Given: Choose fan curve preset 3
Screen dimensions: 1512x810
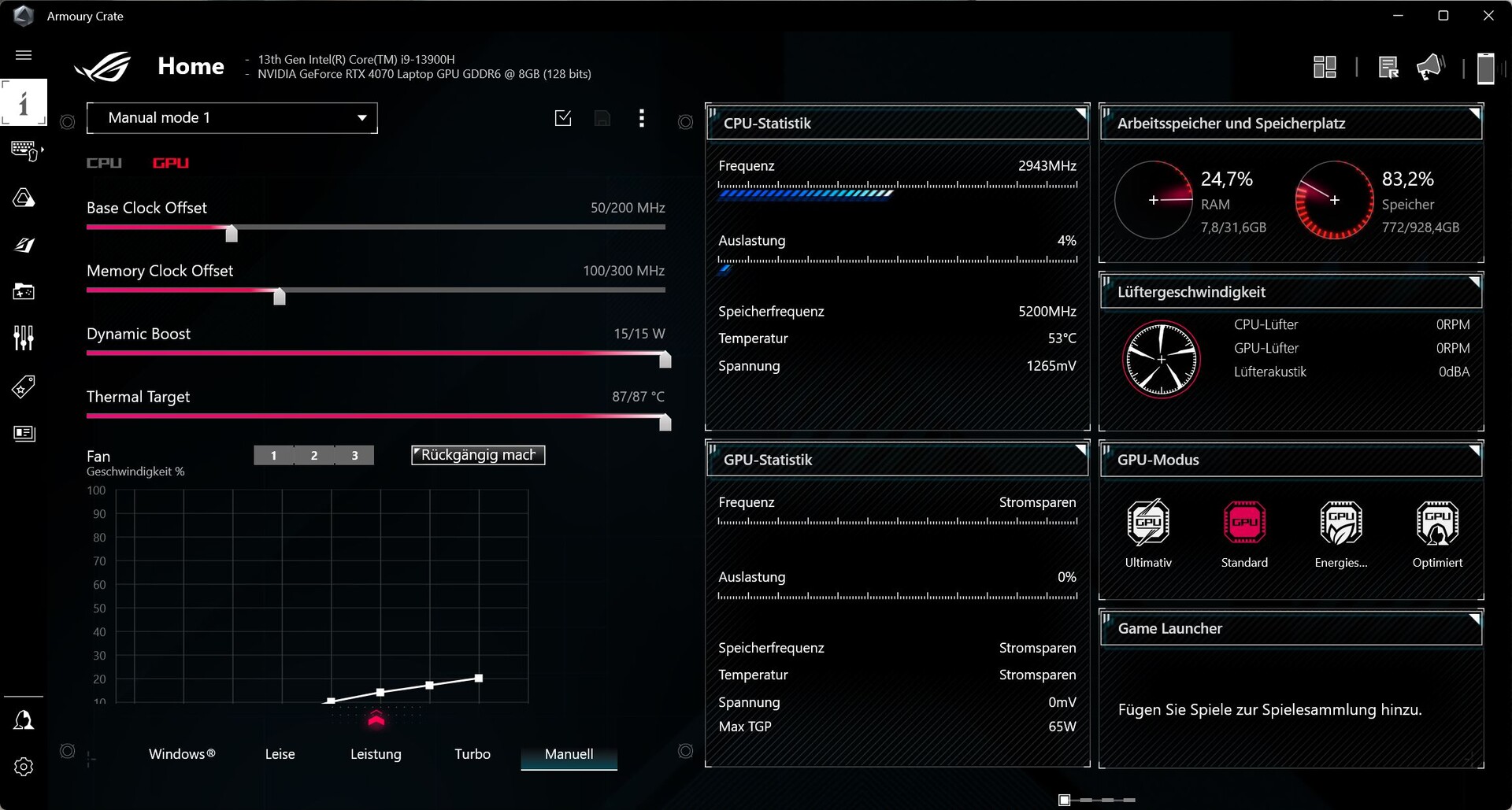Looking at the screenshot, I should coord(354,455).
